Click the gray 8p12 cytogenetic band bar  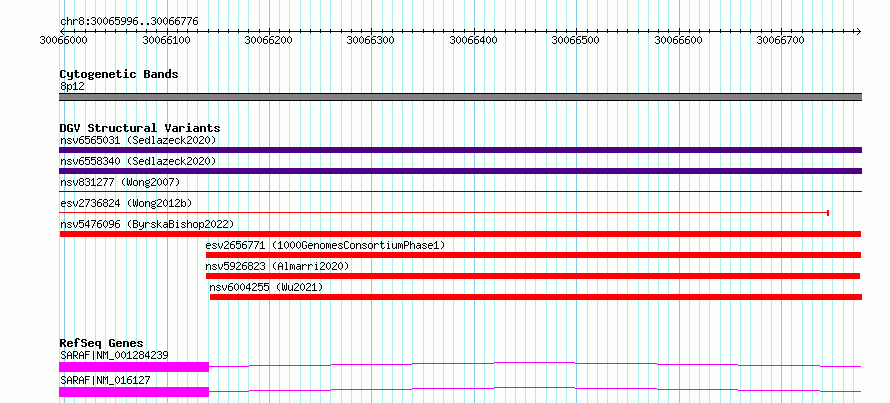(x=460, y=97)
